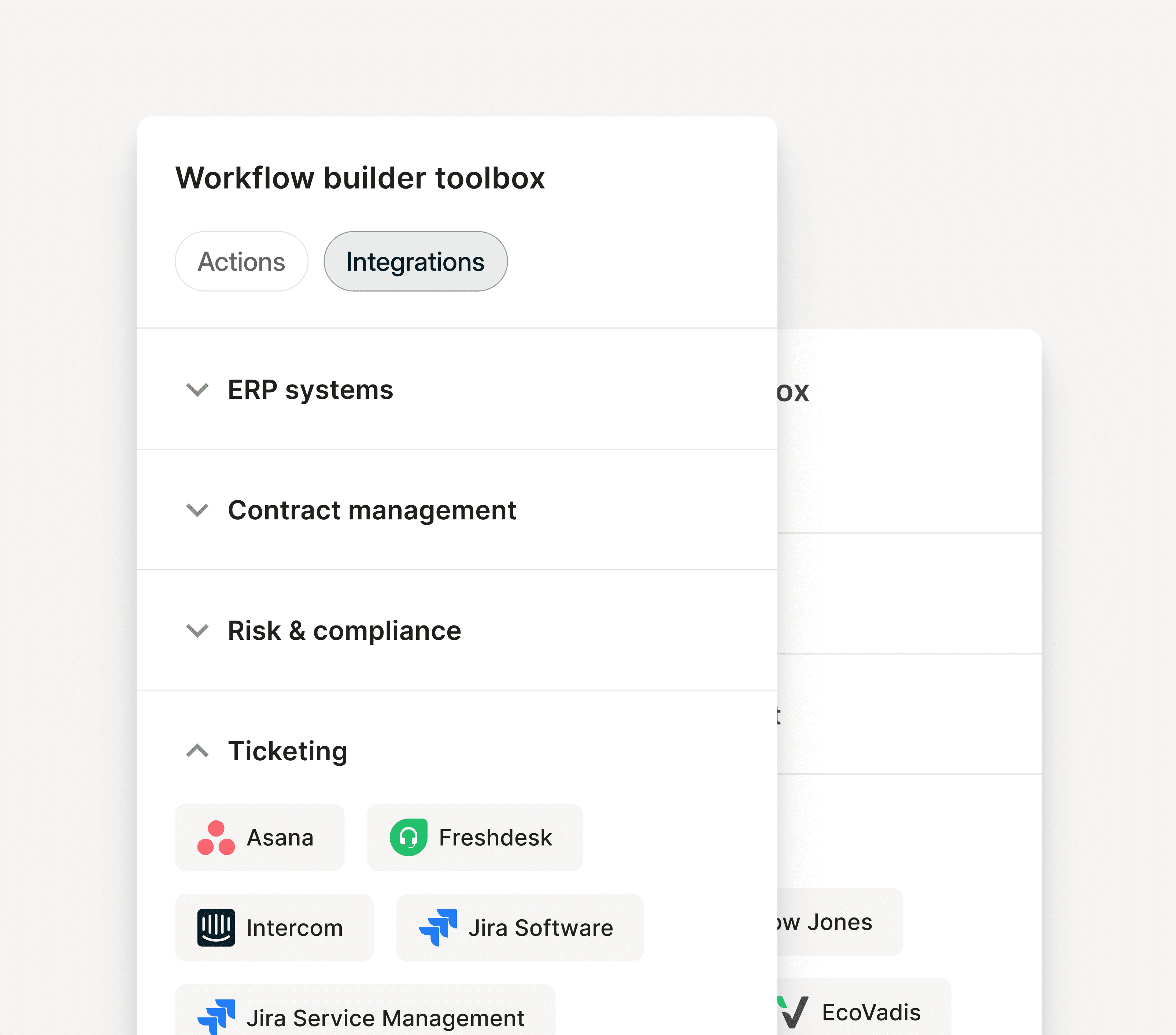Click the Jira Software logo icon
Screen dimensions: 1176x1035
point(438,927)
